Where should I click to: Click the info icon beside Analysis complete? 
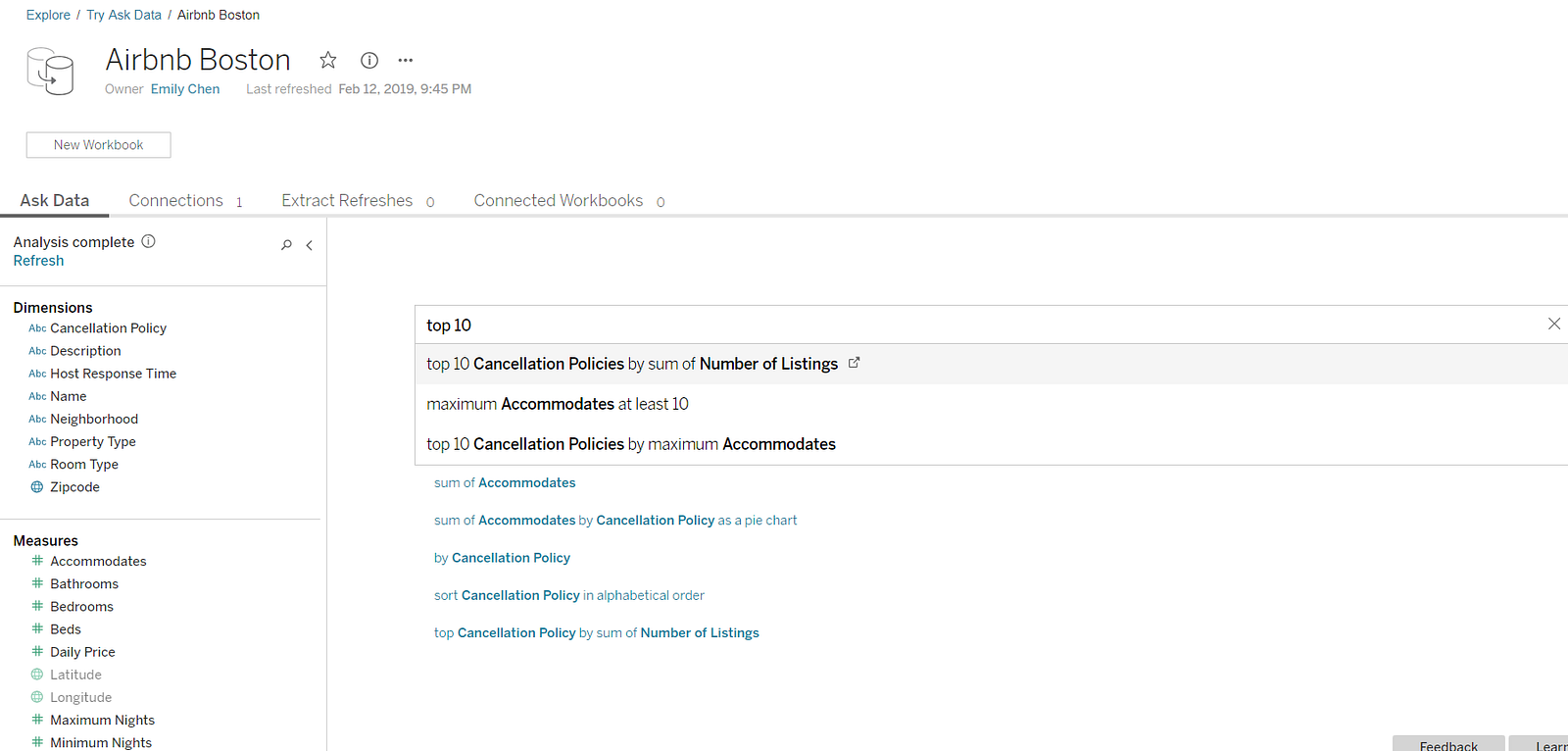coord(149,241)
